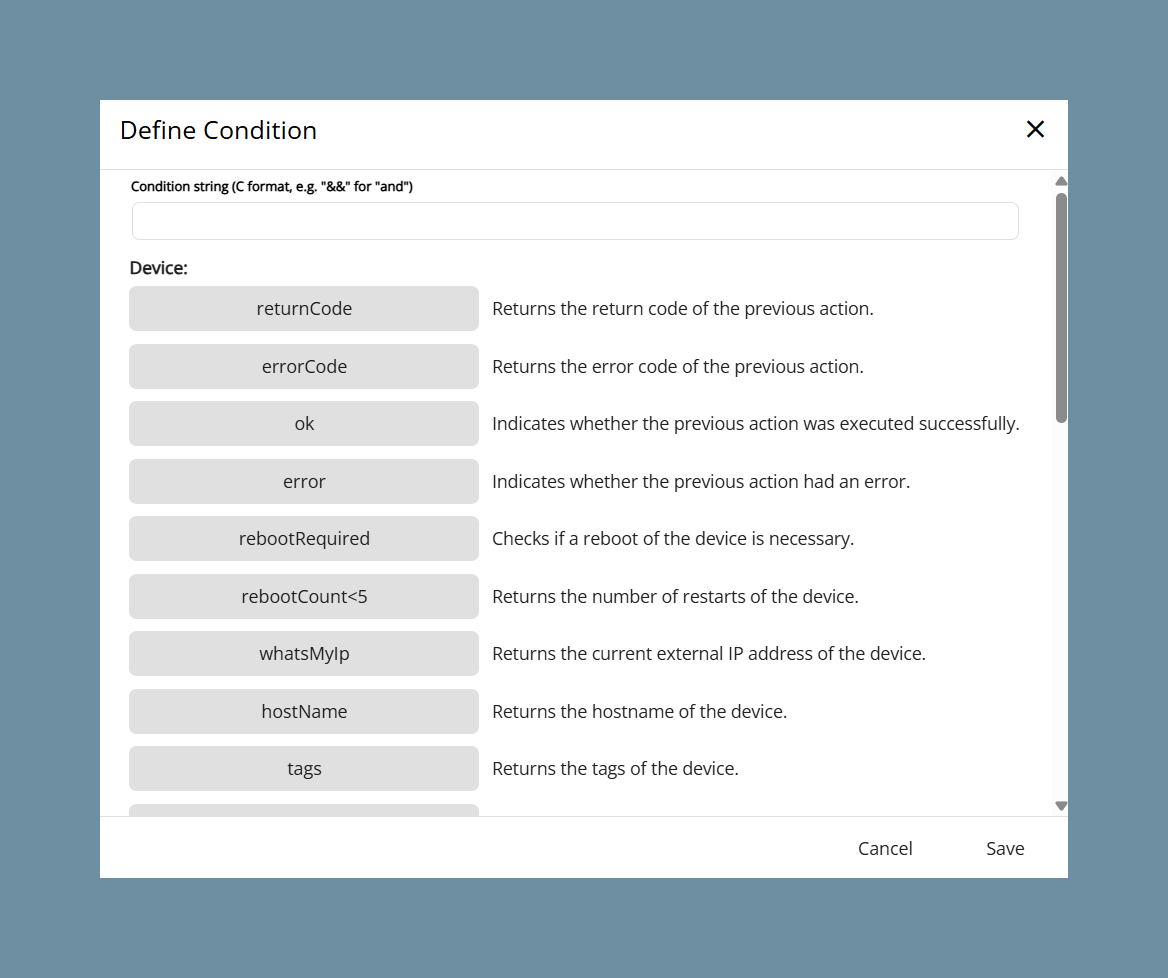Insert the rebootCount<5 condition
Image resolution: width=1168 pixels, height=978 pixels.
coord(304,597)
